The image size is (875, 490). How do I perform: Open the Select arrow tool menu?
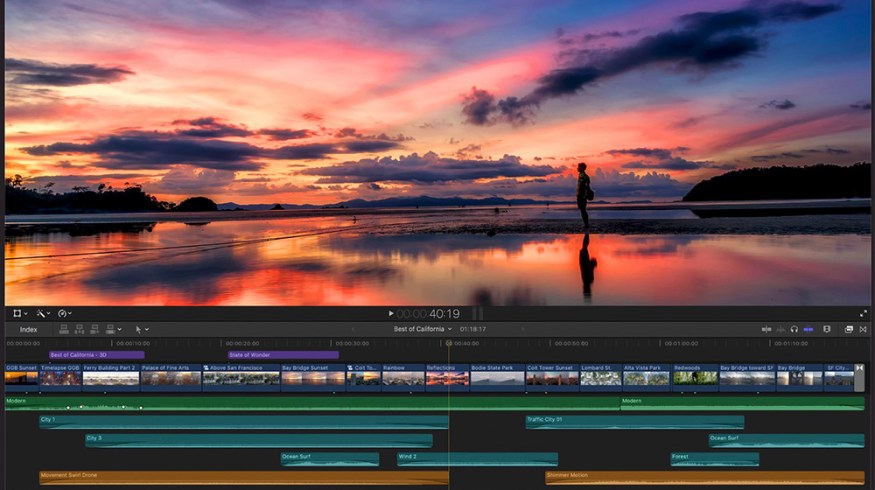click(x=140, y=328)
